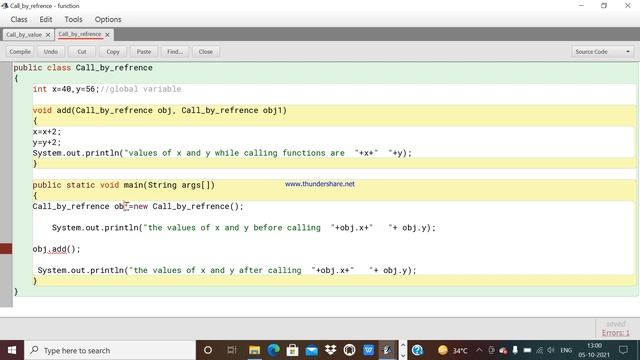
Task: Open the Tools menu
Action: (73, 19)
